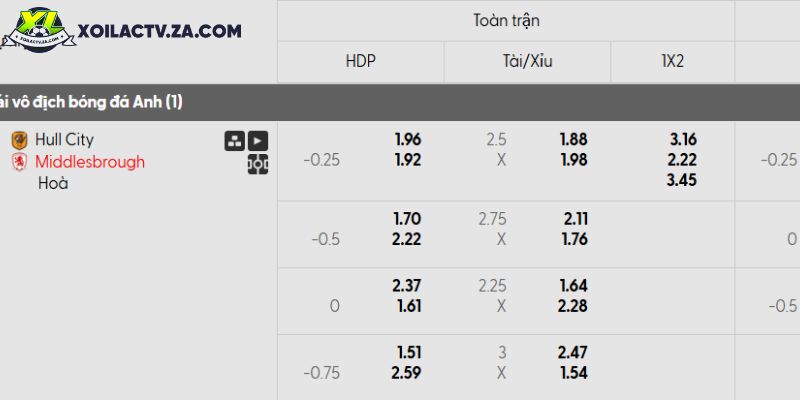Click the Middlesbrough team crest
800x400 pixels.
pos(19,162)
